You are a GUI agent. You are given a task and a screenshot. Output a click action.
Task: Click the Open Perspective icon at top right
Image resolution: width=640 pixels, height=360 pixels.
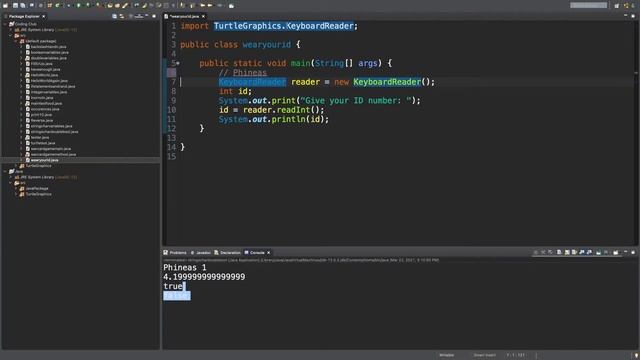coord(617,6)
